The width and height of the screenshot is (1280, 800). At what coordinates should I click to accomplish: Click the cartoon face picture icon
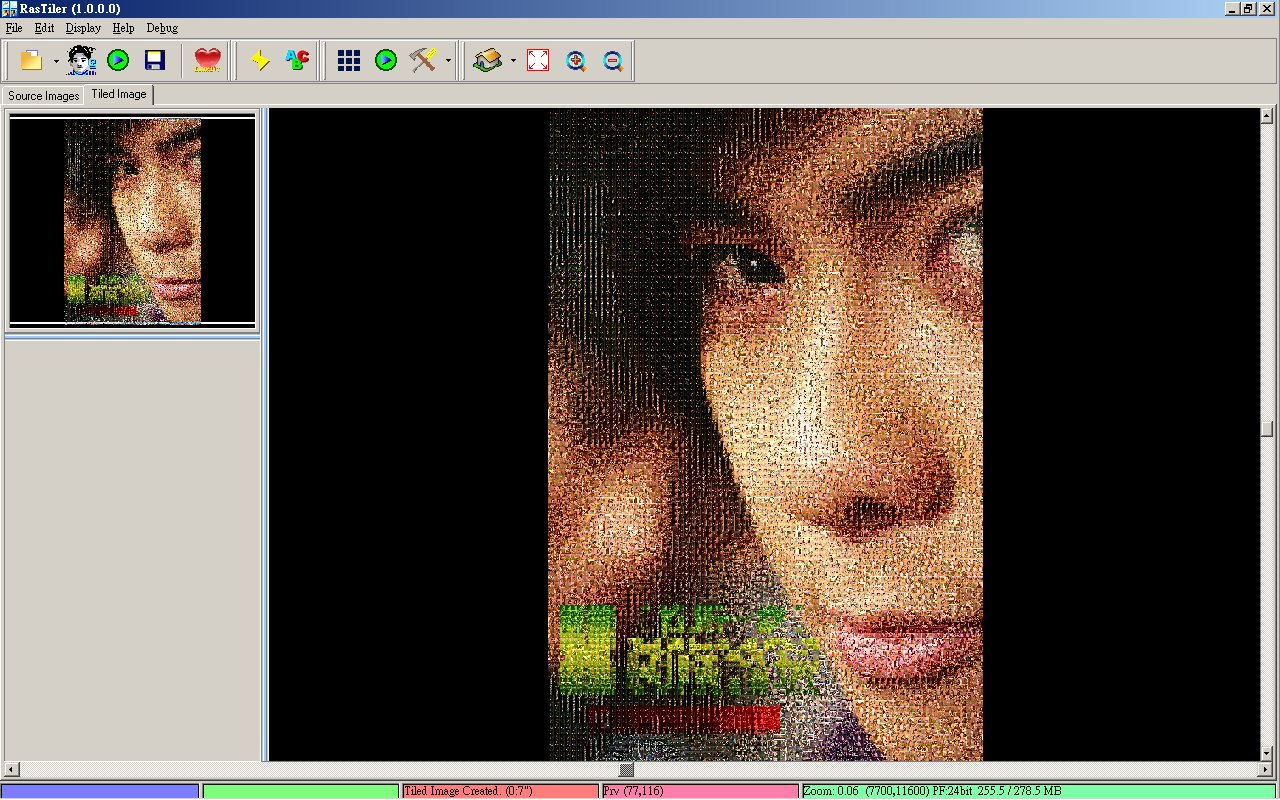(81, 60)
